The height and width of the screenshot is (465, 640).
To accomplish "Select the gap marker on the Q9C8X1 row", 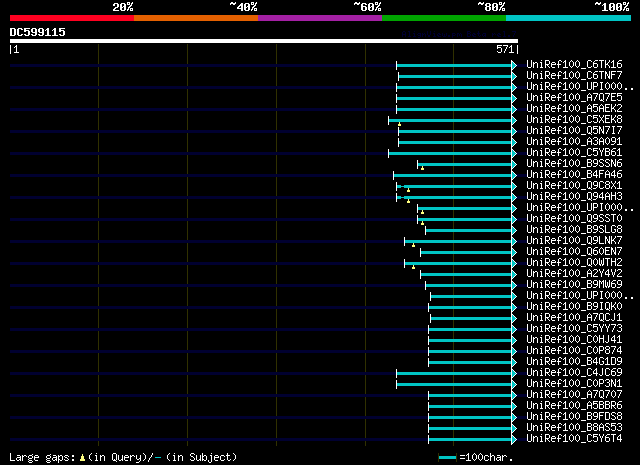I will click(408, 190).
